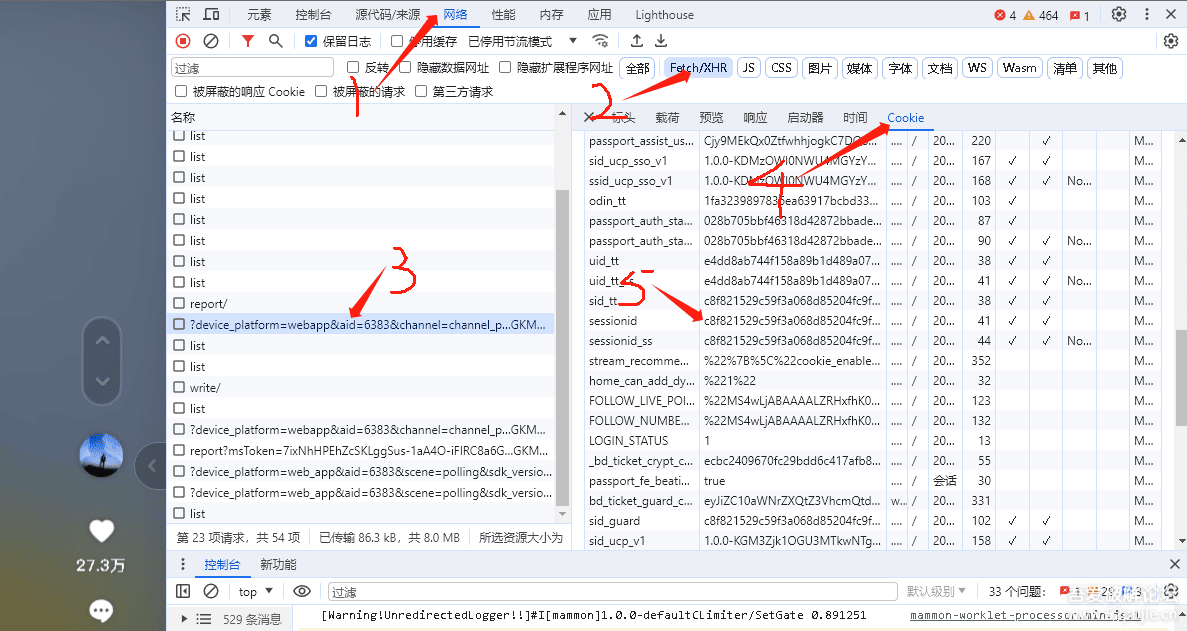Switch to 元素 panel tab

(x=259, y=14)
